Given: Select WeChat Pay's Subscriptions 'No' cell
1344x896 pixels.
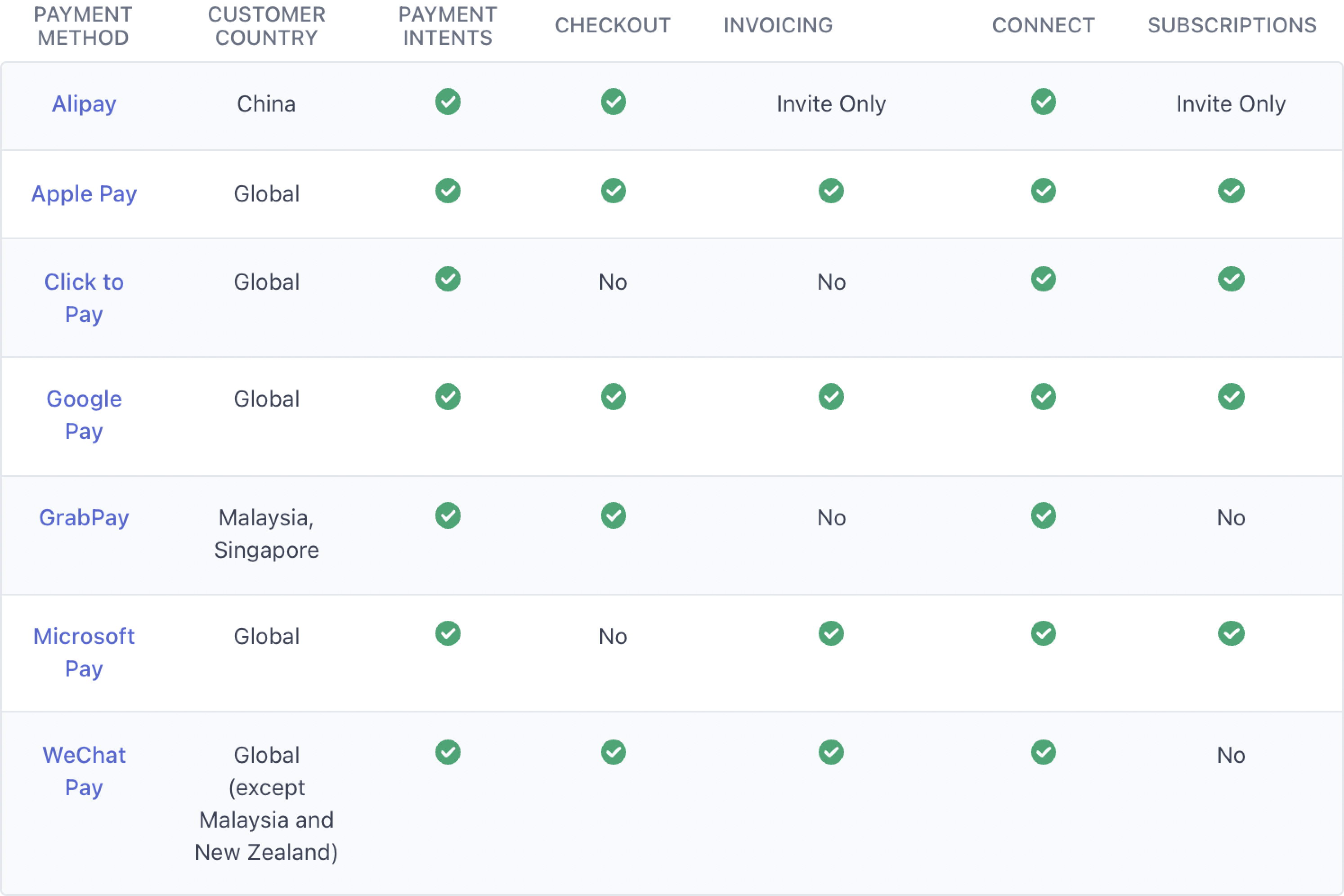Looking at the screenshot, I should 1232,755.
